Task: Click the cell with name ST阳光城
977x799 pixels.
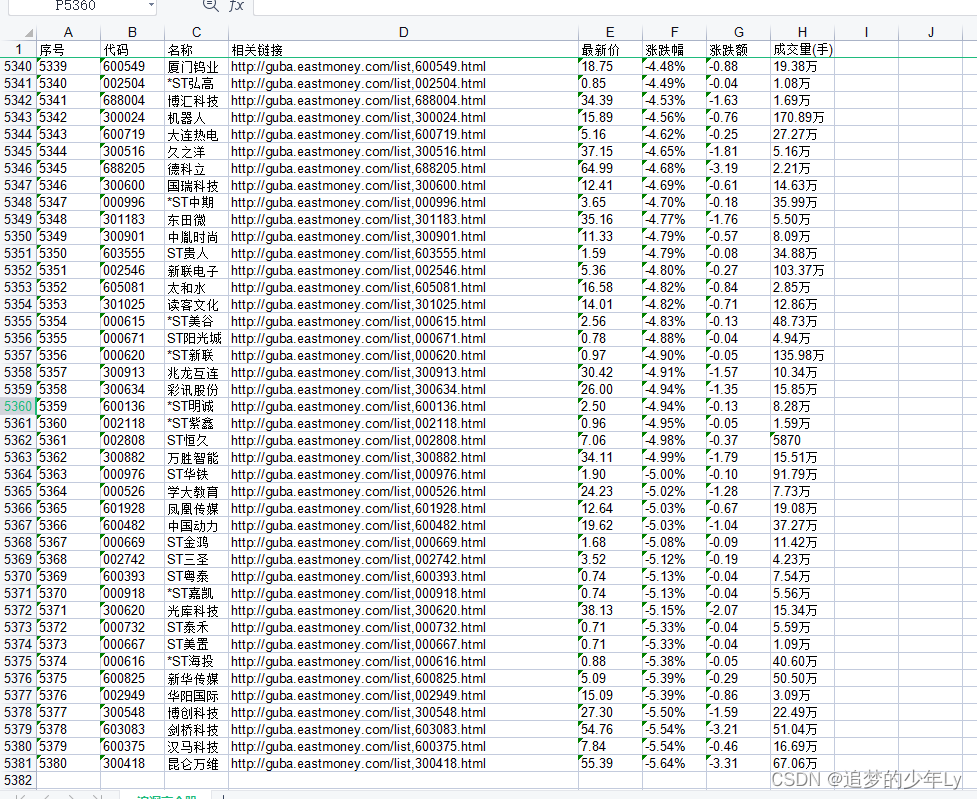Action: tap(196, 338)
